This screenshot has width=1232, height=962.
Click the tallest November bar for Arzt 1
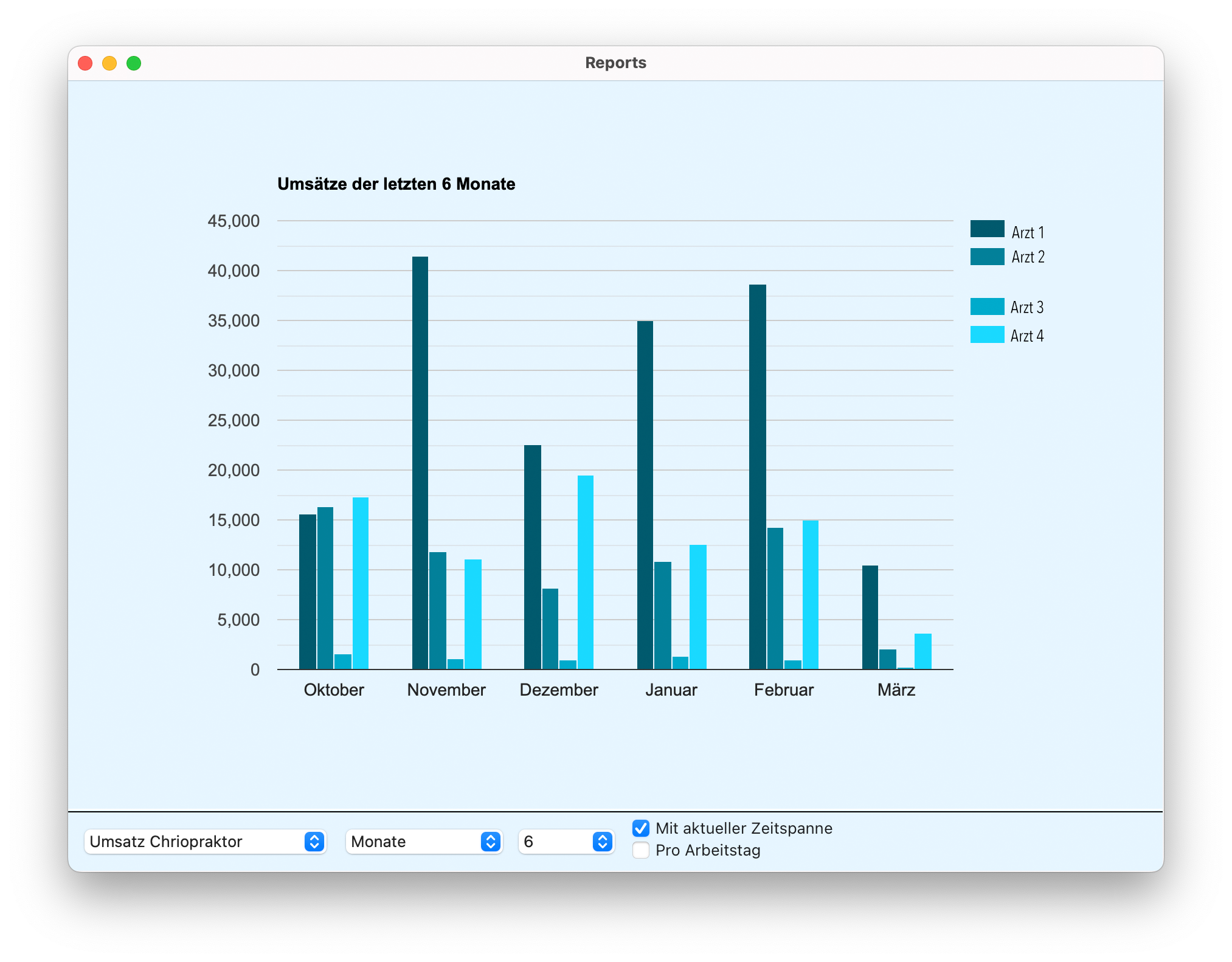[420, 462]
